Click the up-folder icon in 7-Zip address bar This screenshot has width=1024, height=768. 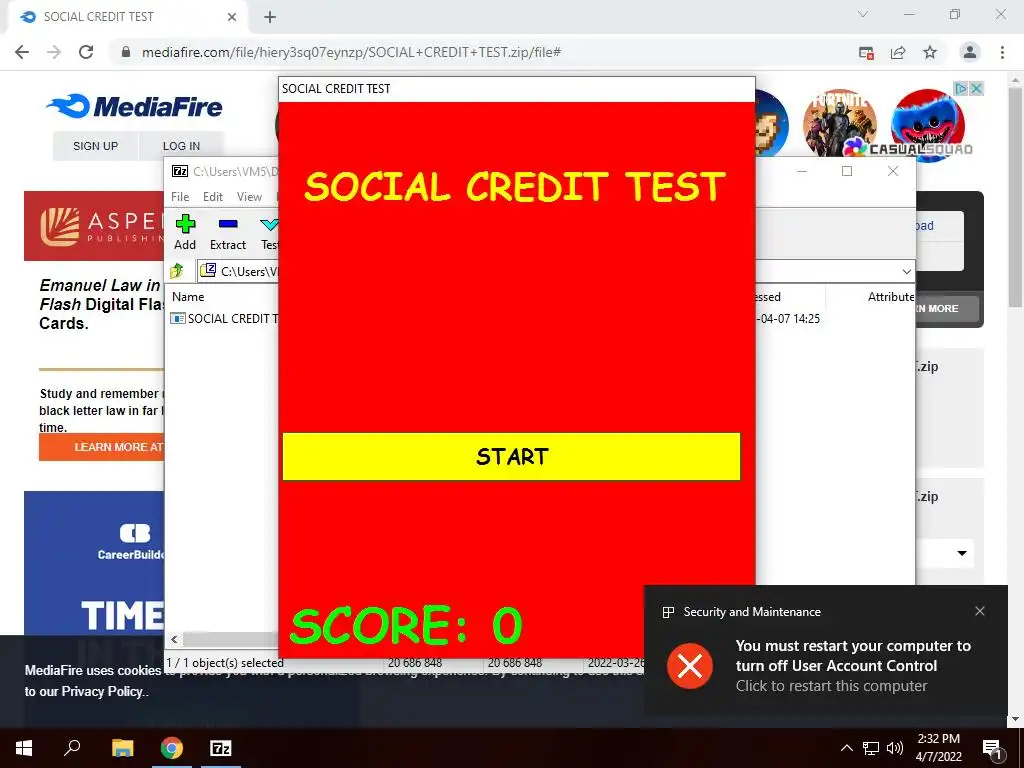point(177,270)
